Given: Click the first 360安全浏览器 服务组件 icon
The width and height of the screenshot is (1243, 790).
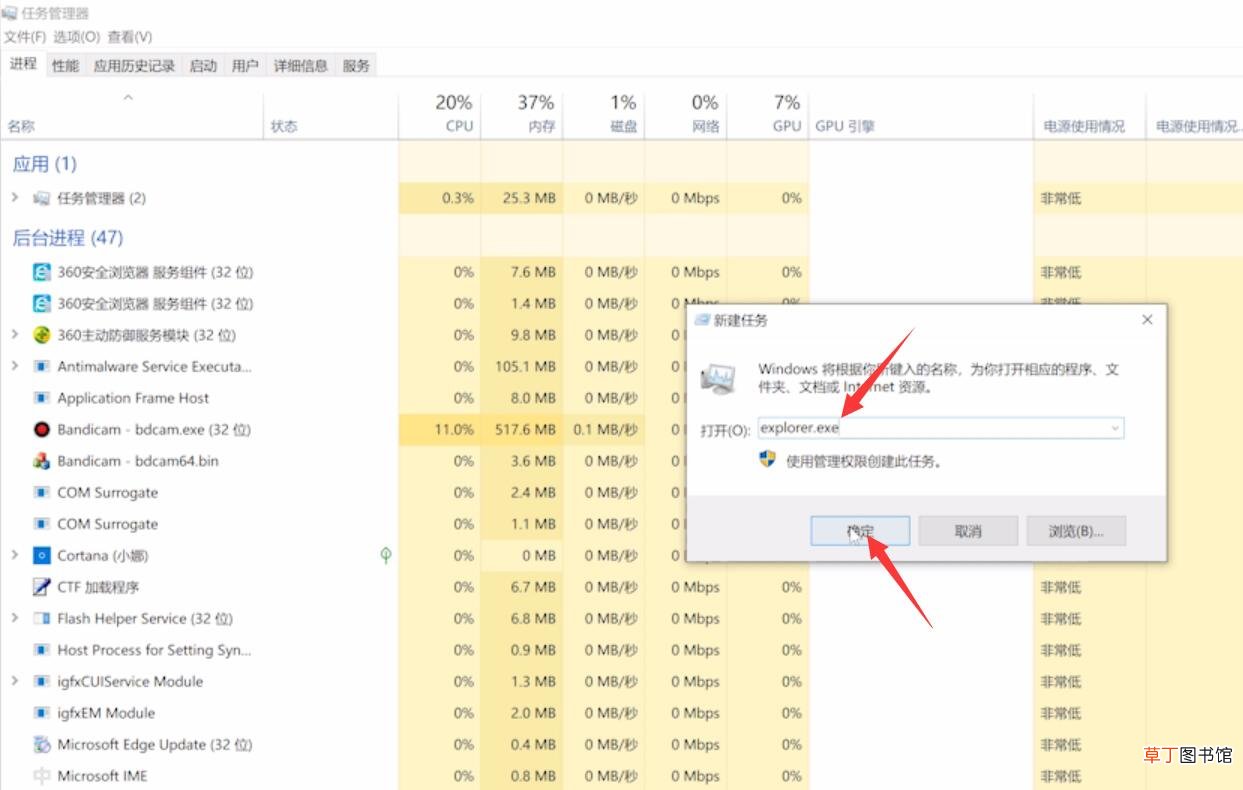Looking at the screenshot, I should 41,272.
